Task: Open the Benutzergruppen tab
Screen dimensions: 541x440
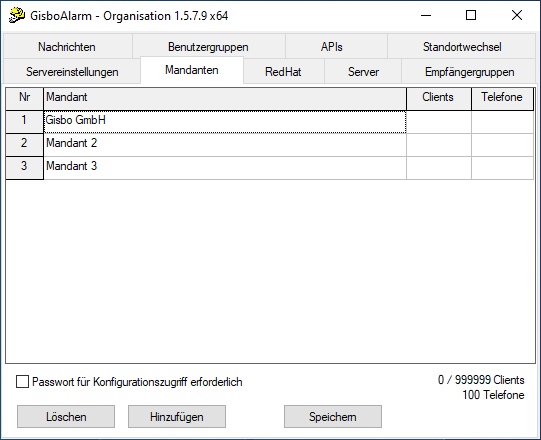Action: coord(208,46)
